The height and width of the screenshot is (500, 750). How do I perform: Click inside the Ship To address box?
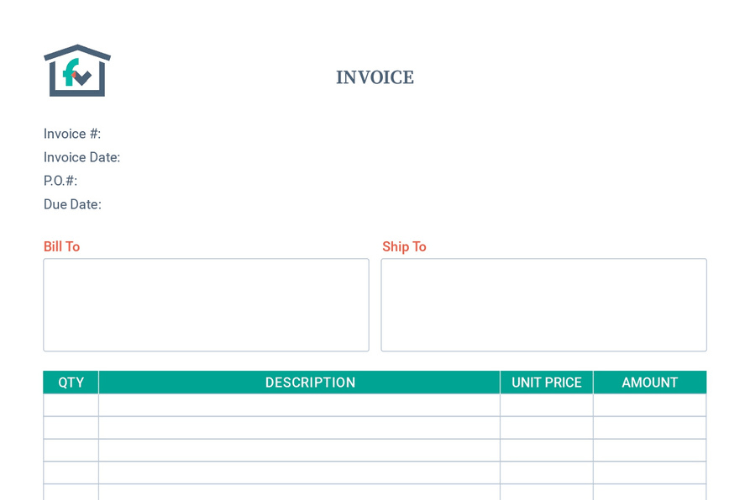point(543,305)
